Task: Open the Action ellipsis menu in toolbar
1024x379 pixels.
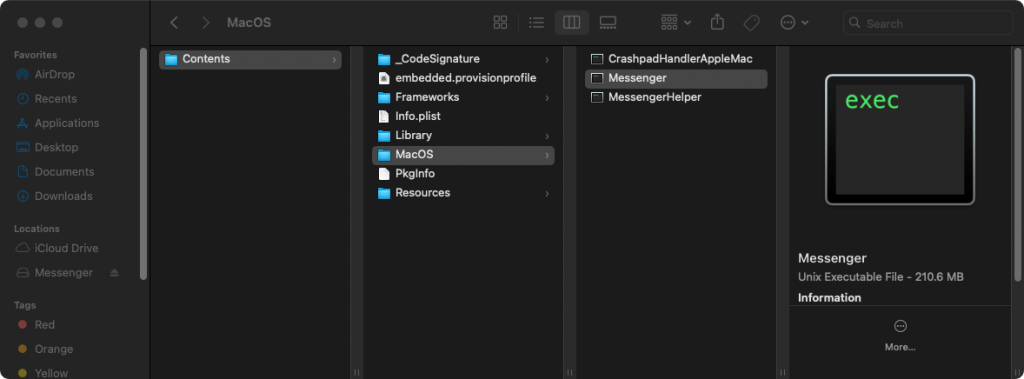Action: point(794,23)
